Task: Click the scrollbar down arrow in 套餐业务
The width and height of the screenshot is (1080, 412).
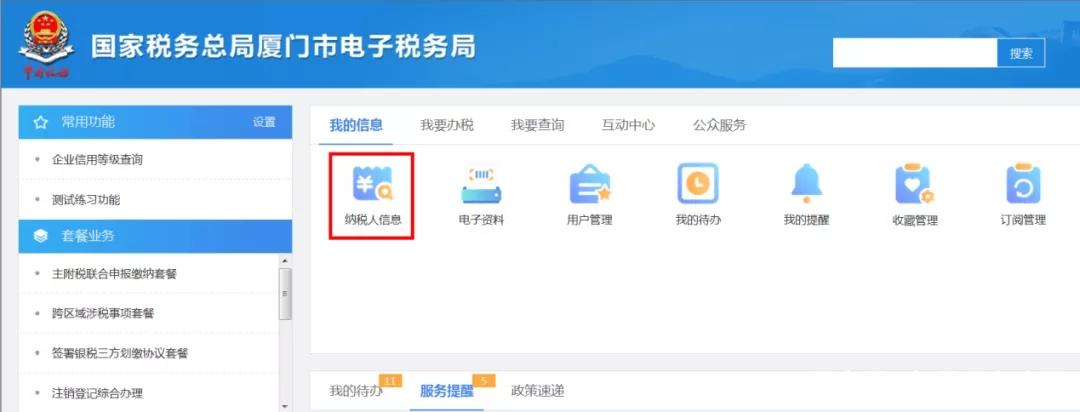Action: coord(285,406)
